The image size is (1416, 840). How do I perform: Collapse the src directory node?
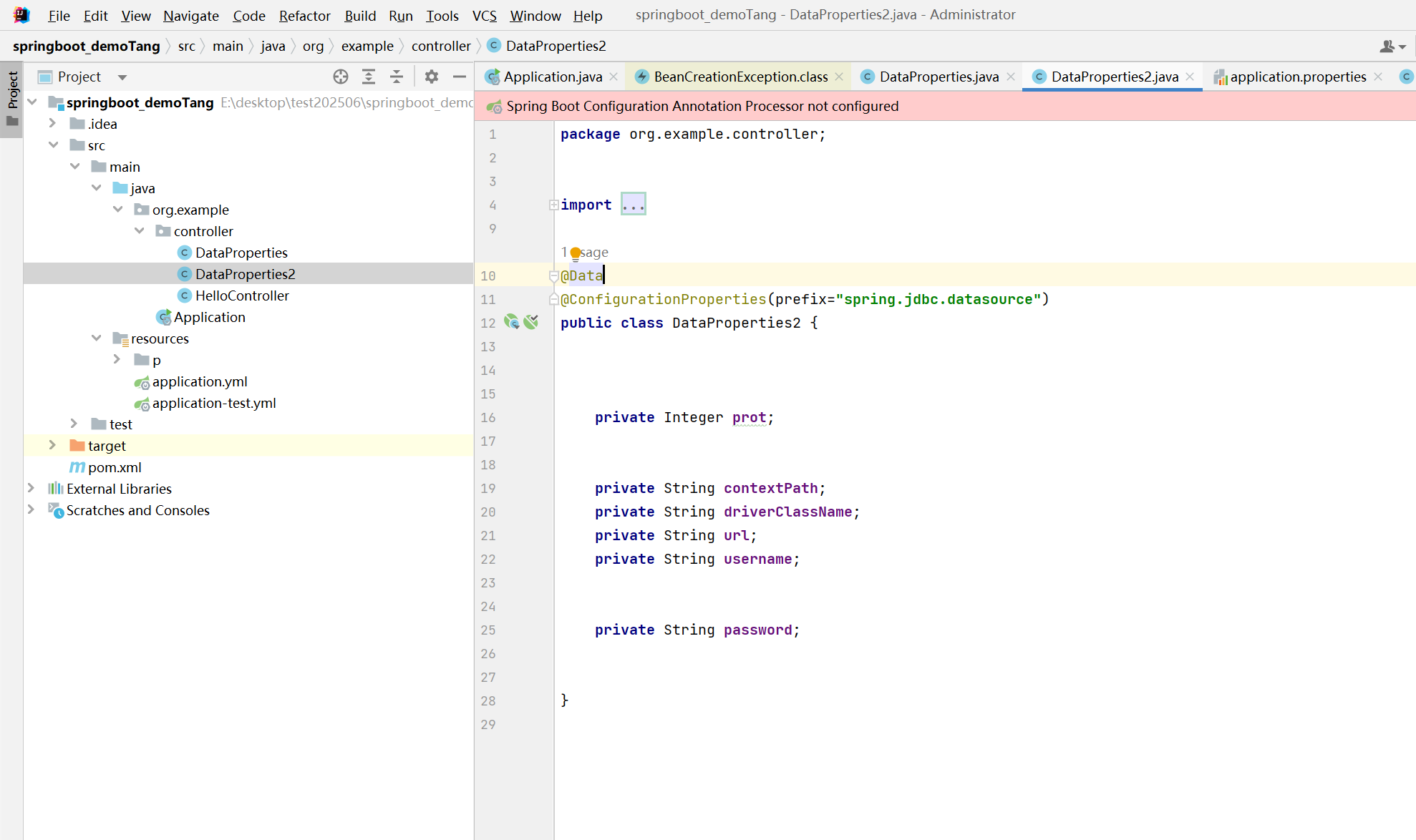click(54, 145)
